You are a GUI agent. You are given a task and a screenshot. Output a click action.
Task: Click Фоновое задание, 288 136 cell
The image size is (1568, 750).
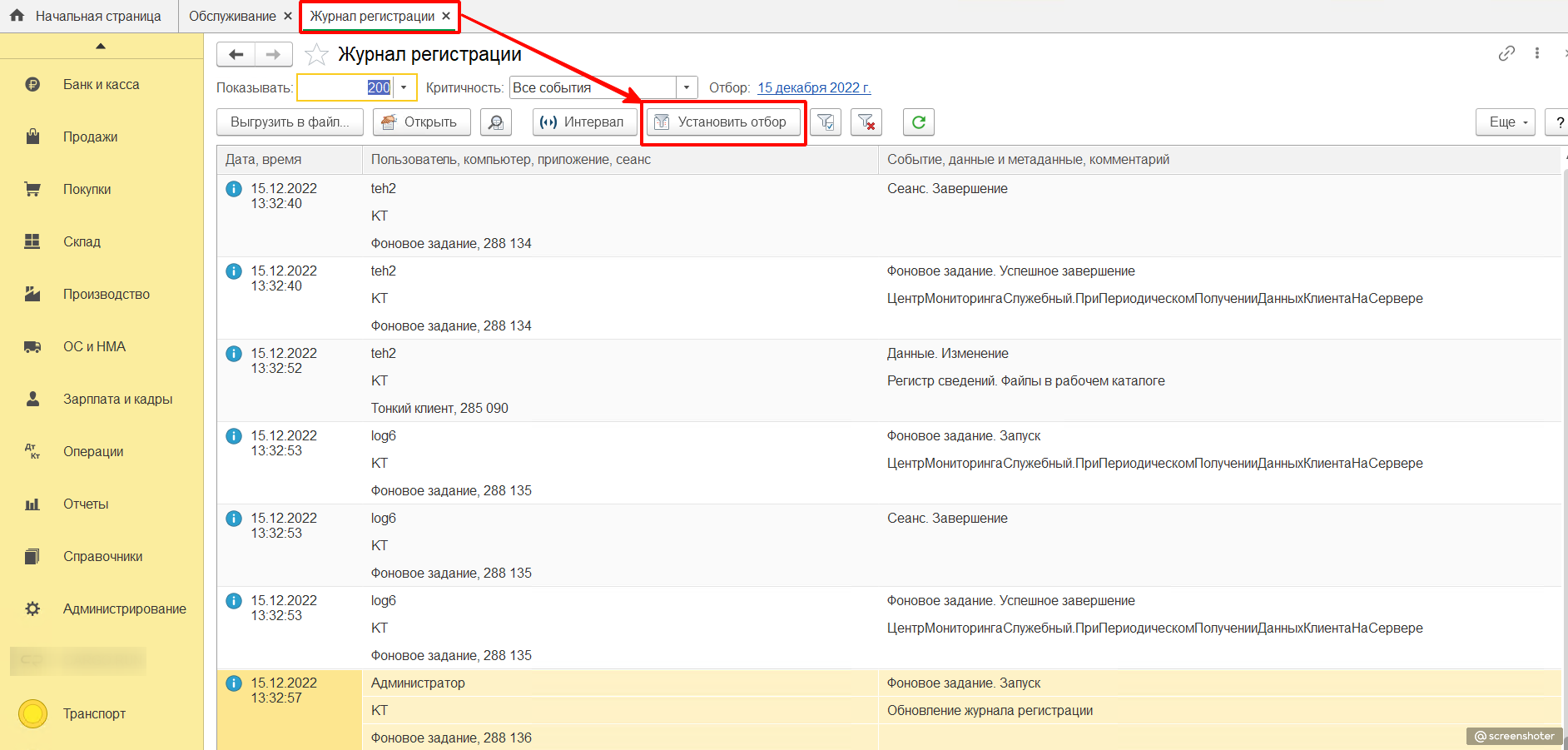pos(451,738)
